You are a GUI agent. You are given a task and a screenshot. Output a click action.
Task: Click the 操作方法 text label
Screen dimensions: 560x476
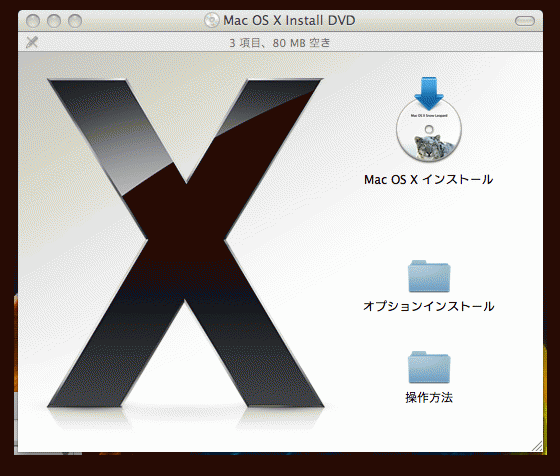pos(429,397)
